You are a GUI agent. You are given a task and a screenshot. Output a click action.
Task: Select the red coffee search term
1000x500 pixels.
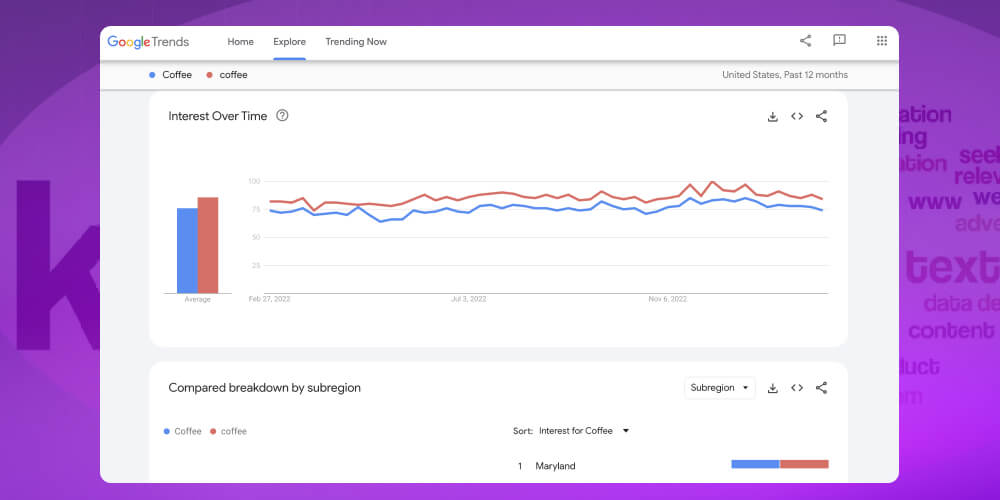(227, 75)
